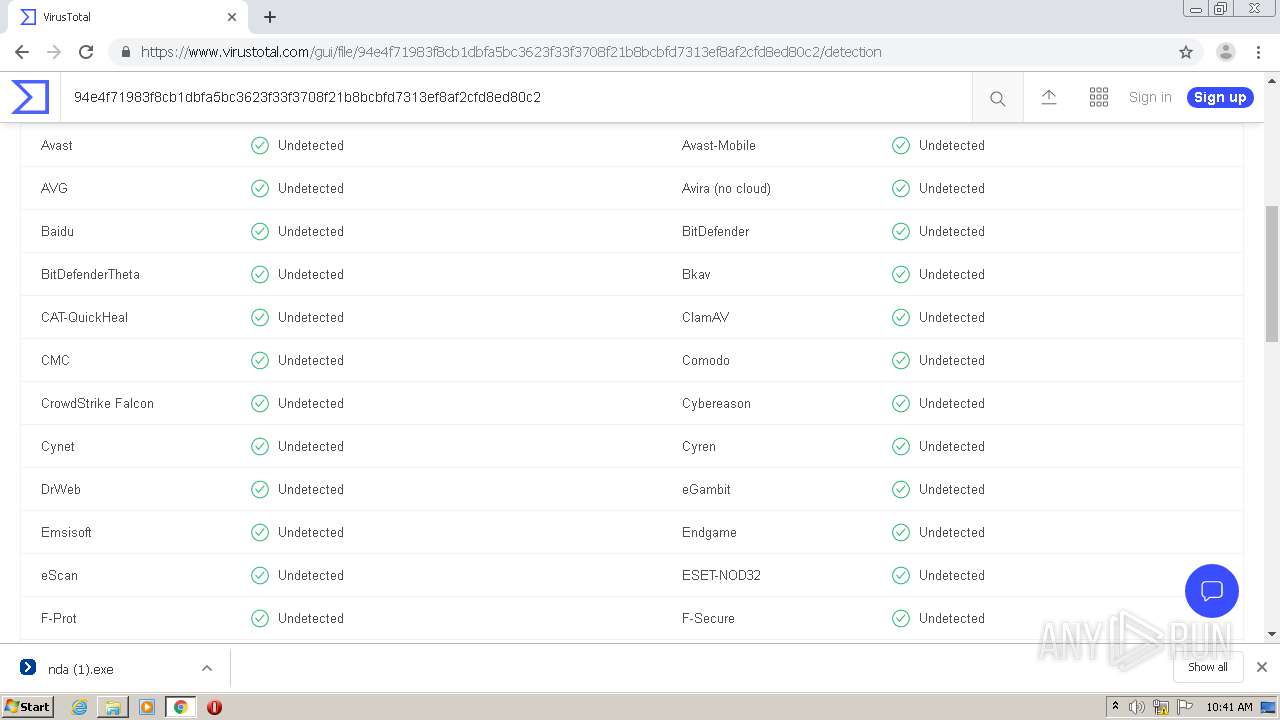This screenshot has width=1280, height=720.
Task: Click the upload file icon
Action: pyautogui.click(x=1048, y=97)
